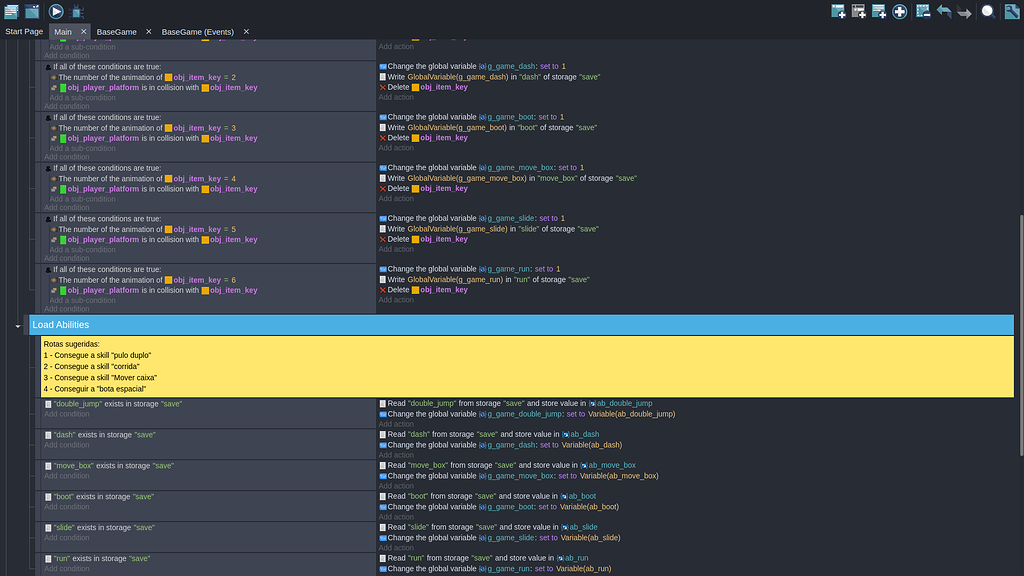
Task: Add a comment event
Action: (878, 11)
